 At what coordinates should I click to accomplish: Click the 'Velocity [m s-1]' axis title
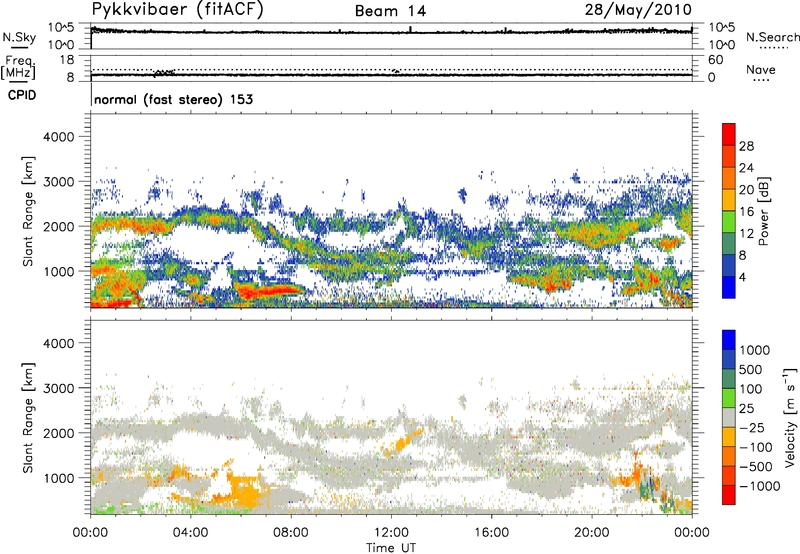[790, 417]
